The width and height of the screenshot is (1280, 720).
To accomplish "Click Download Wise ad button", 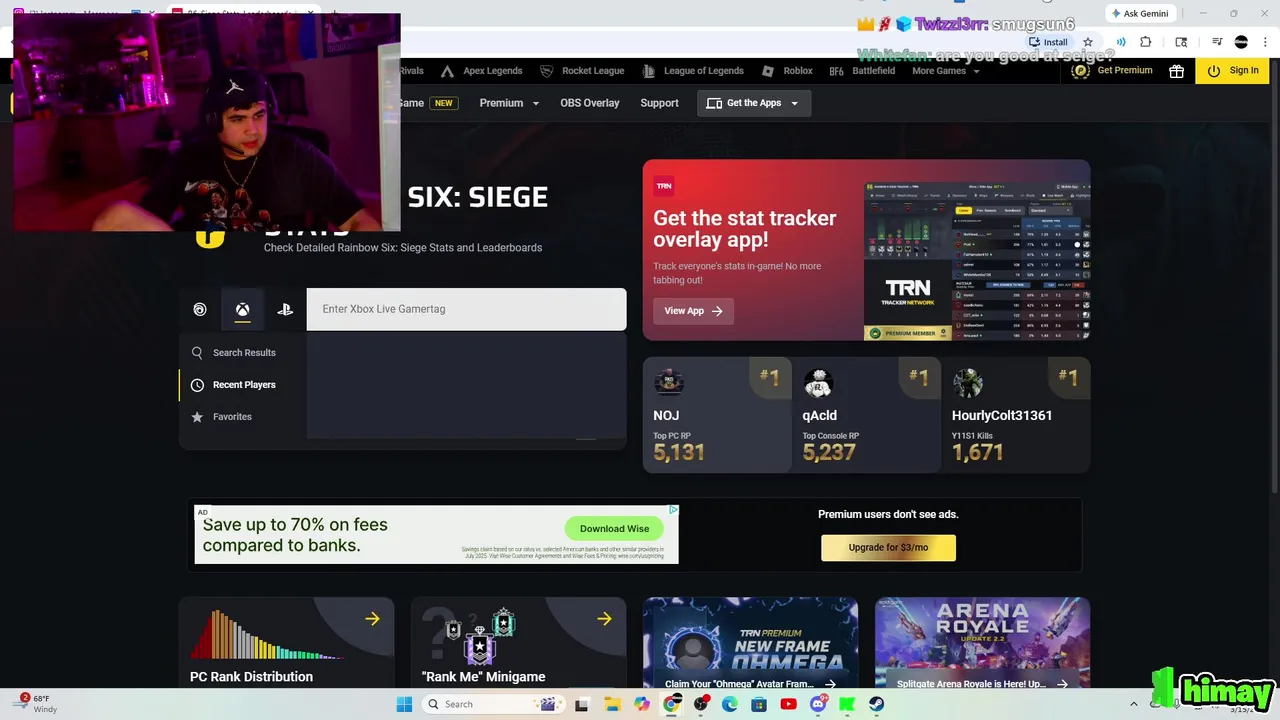I will [x=614, y=529].
